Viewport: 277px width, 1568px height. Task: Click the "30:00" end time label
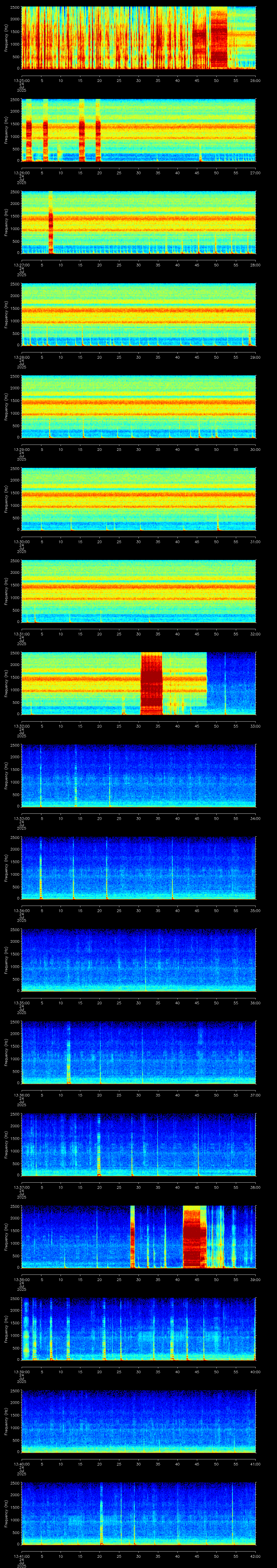tap(256, 449)
